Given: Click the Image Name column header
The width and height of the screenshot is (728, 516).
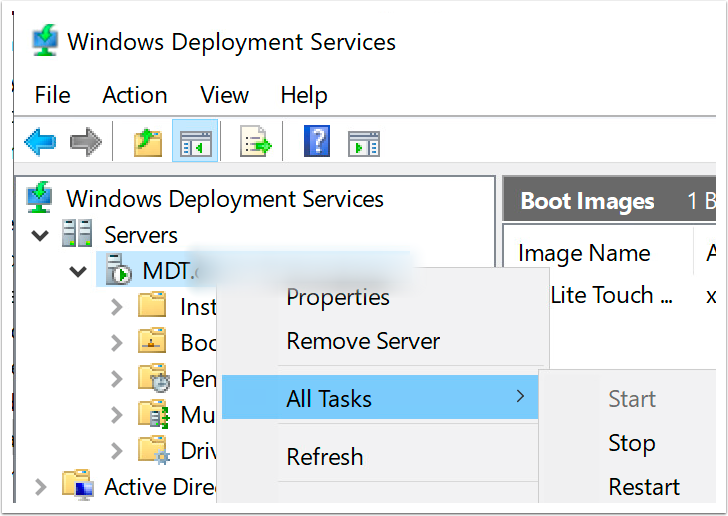Looking at the screenshot, I should tap(584, 254).
